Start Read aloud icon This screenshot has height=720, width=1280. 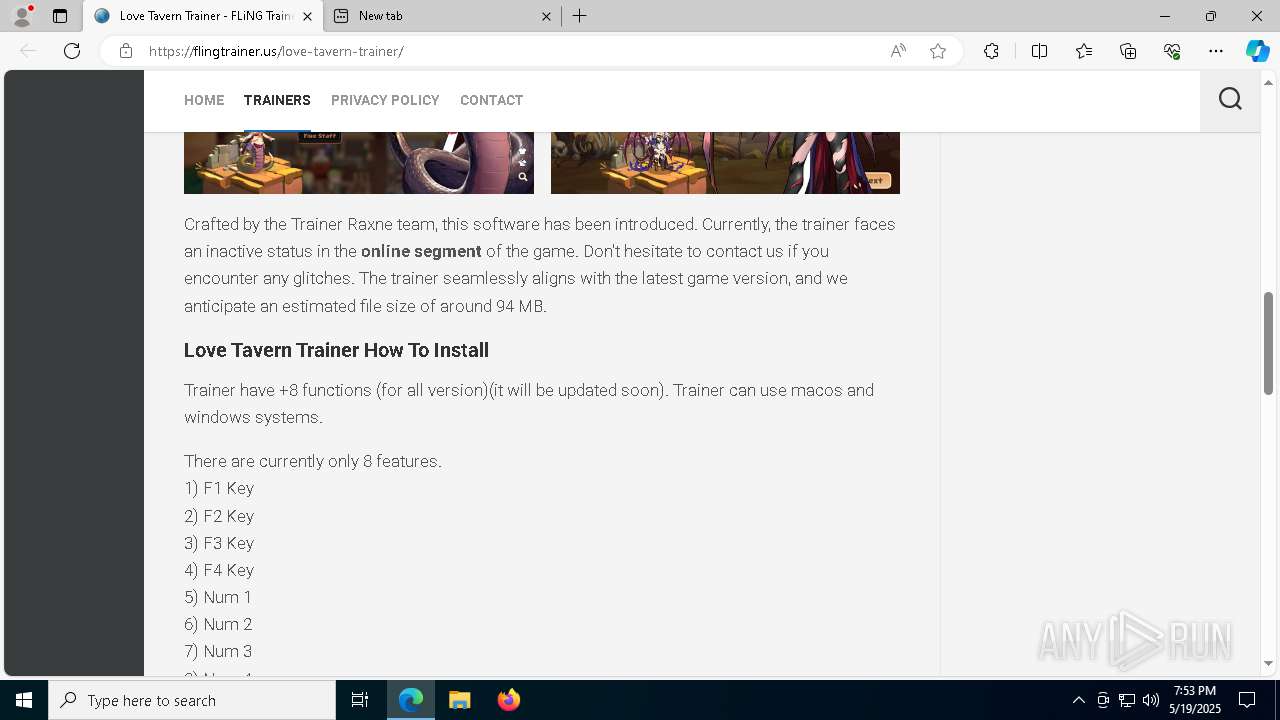click(898, 51)
